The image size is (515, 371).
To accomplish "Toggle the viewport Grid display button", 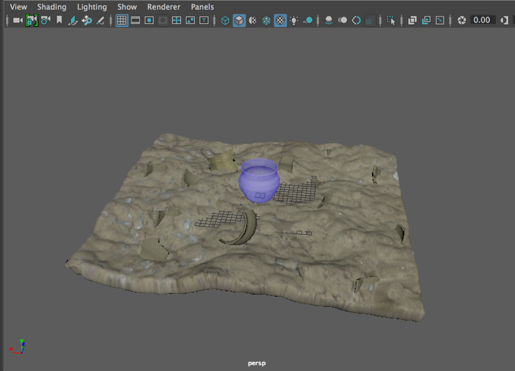I will (x=122, y=20).
